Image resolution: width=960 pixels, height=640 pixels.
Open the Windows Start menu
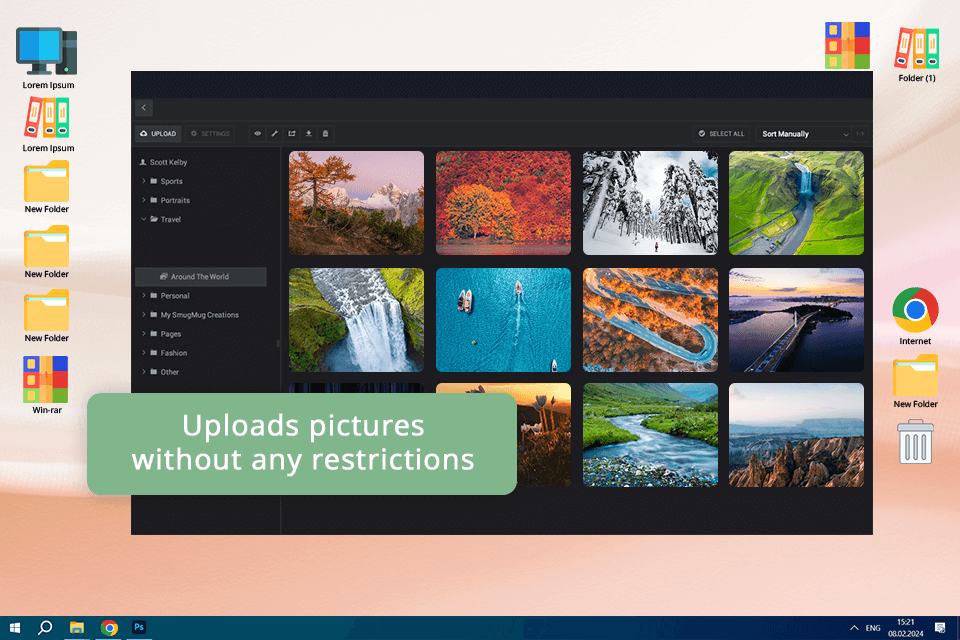point(15,628)
